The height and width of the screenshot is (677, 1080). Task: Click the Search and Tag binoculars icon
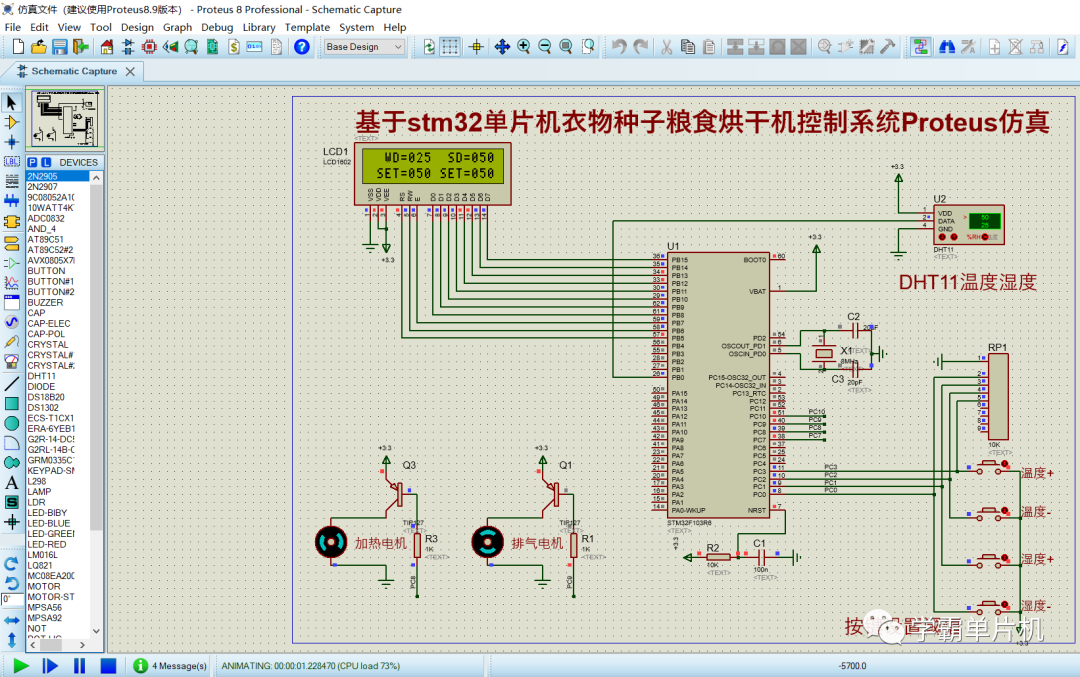click(x=947, y=47)
